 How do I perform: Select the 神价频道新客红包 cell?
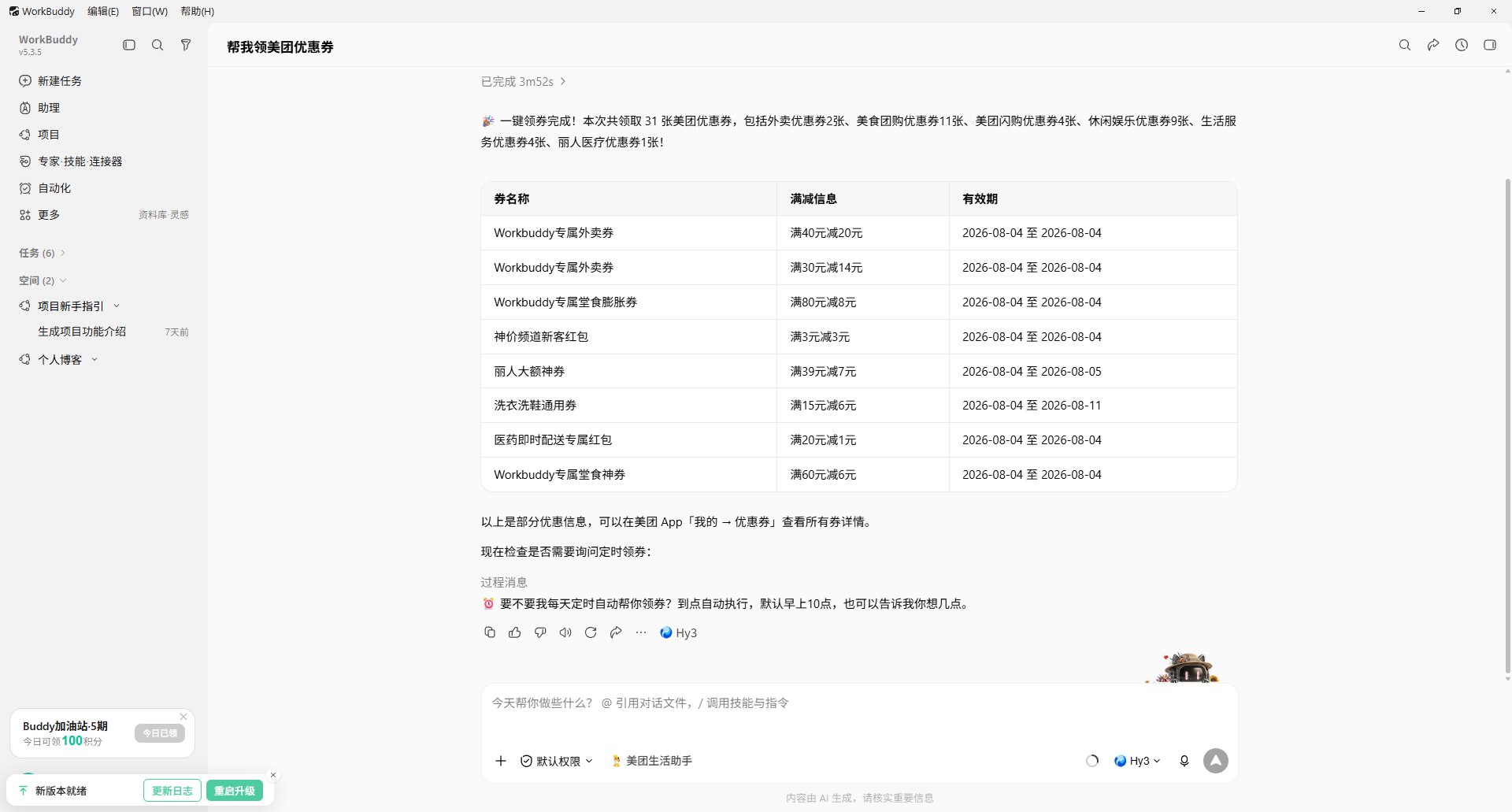point(628,337)
